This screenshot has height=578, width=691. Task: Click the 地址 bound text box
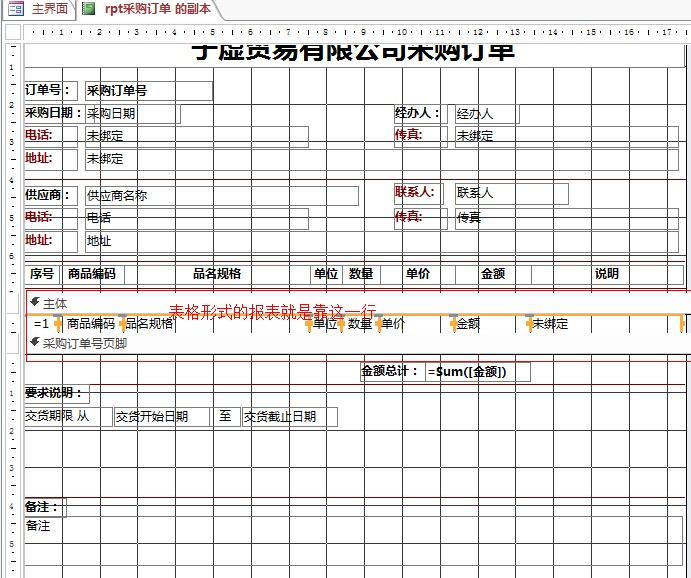point(382,242)
